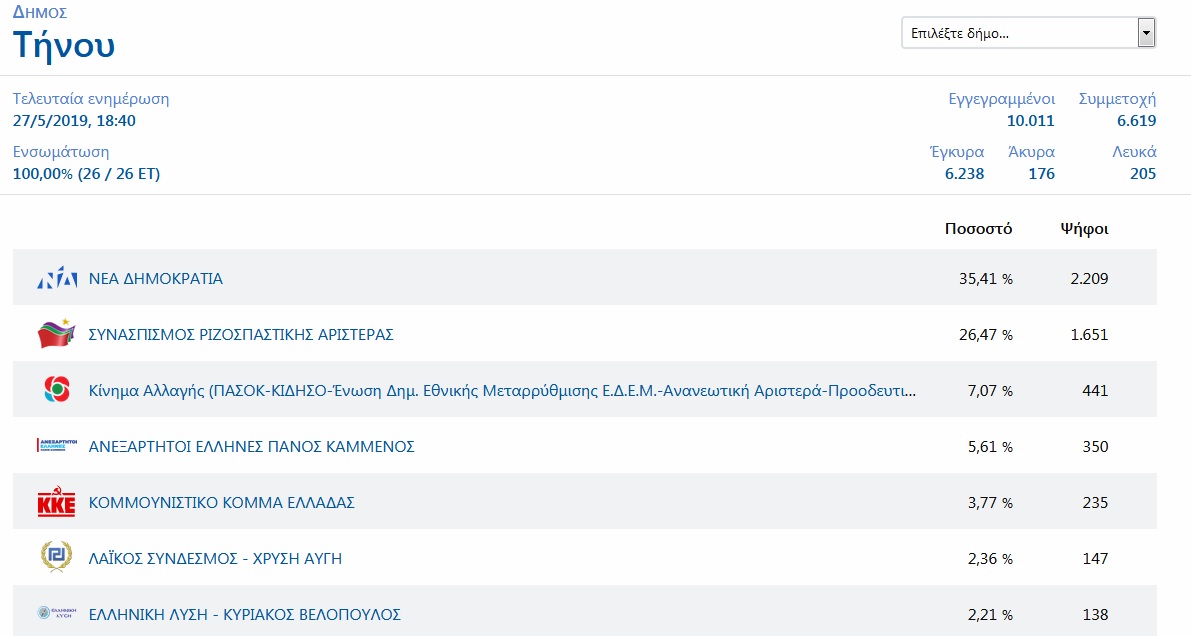Open ΑΝΕΞΑΡΤΗΤΟΙ ΕΛΛΗΝΕΣ ΠΑΝΟΣ ΚΑΜΜΕΝΟΣ link
The width and height of the screenshot is (1191, 636).
tap(252, 447)
